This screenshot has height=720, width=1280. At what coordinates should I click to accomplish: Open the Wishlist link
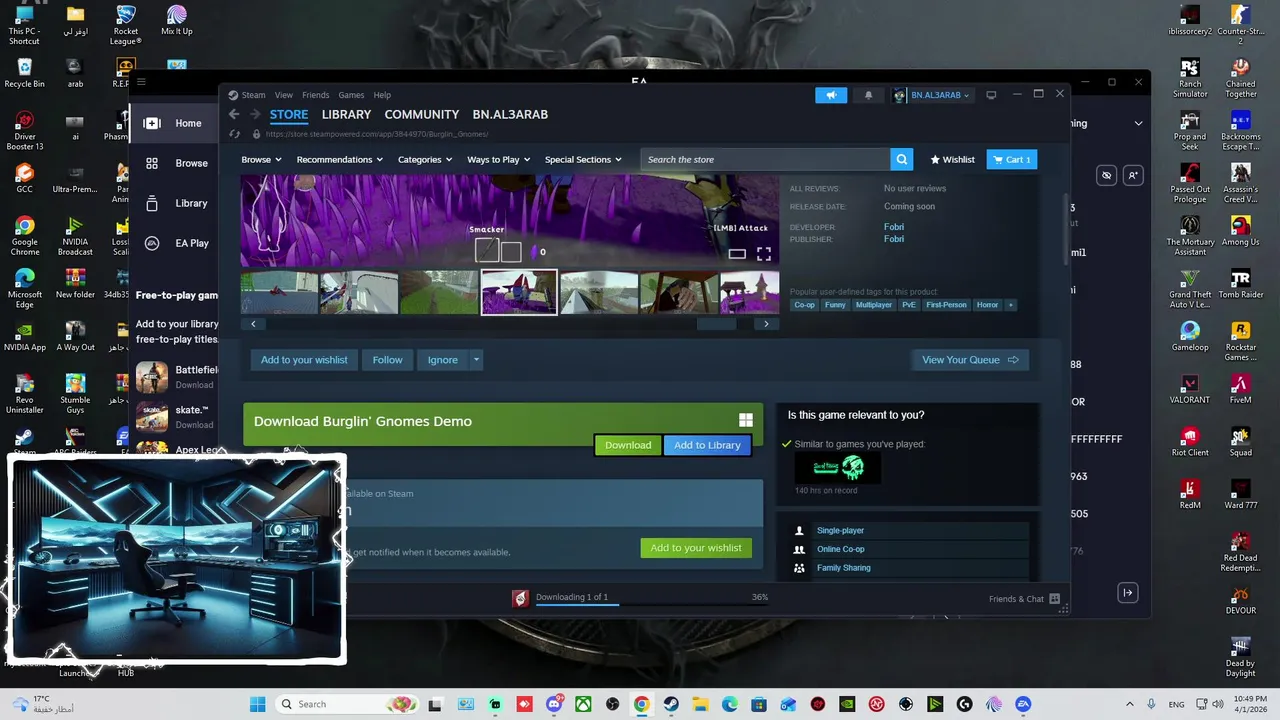[x=952, y=159]
